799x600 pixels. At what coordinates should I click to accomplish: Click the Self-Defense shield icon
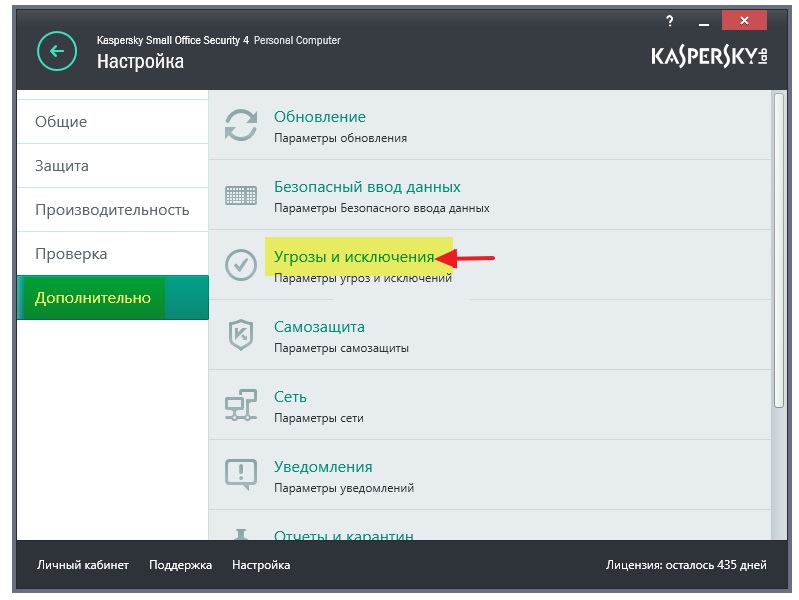tap(241, 335)
